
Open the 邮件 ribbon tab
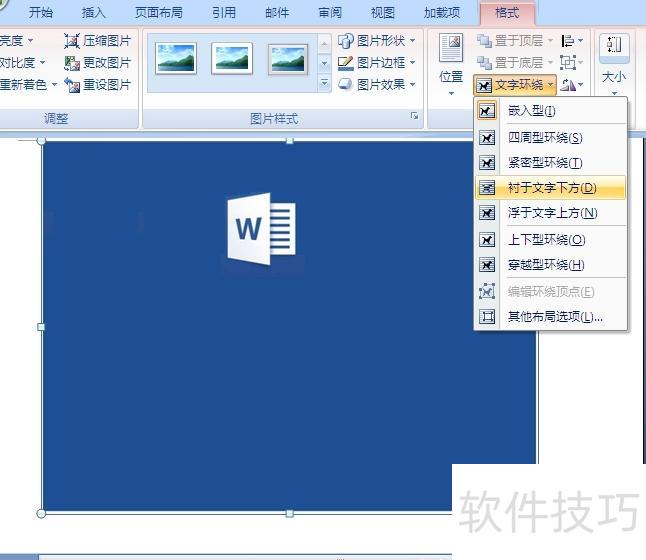277,12
